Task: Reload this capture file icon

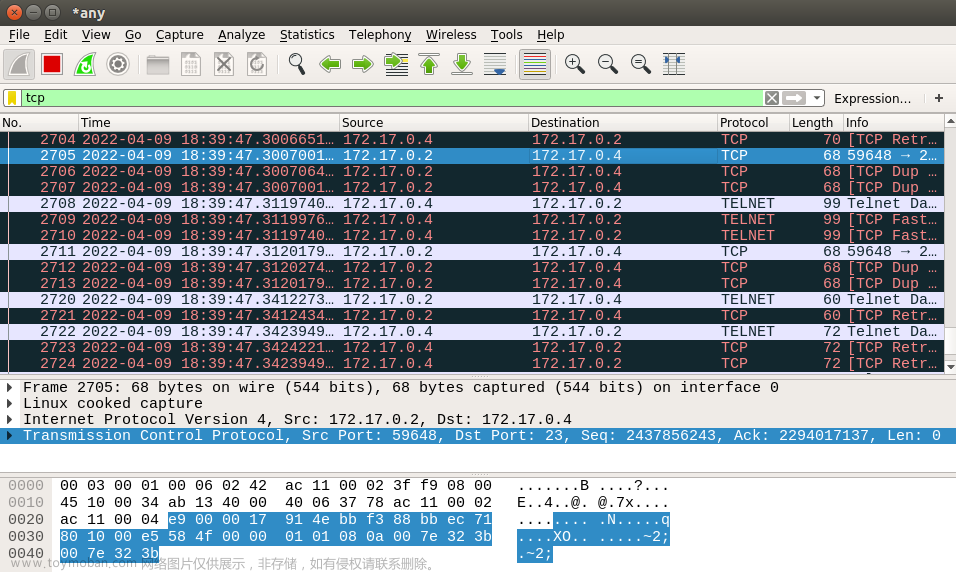Action: (x=257, y=64)
